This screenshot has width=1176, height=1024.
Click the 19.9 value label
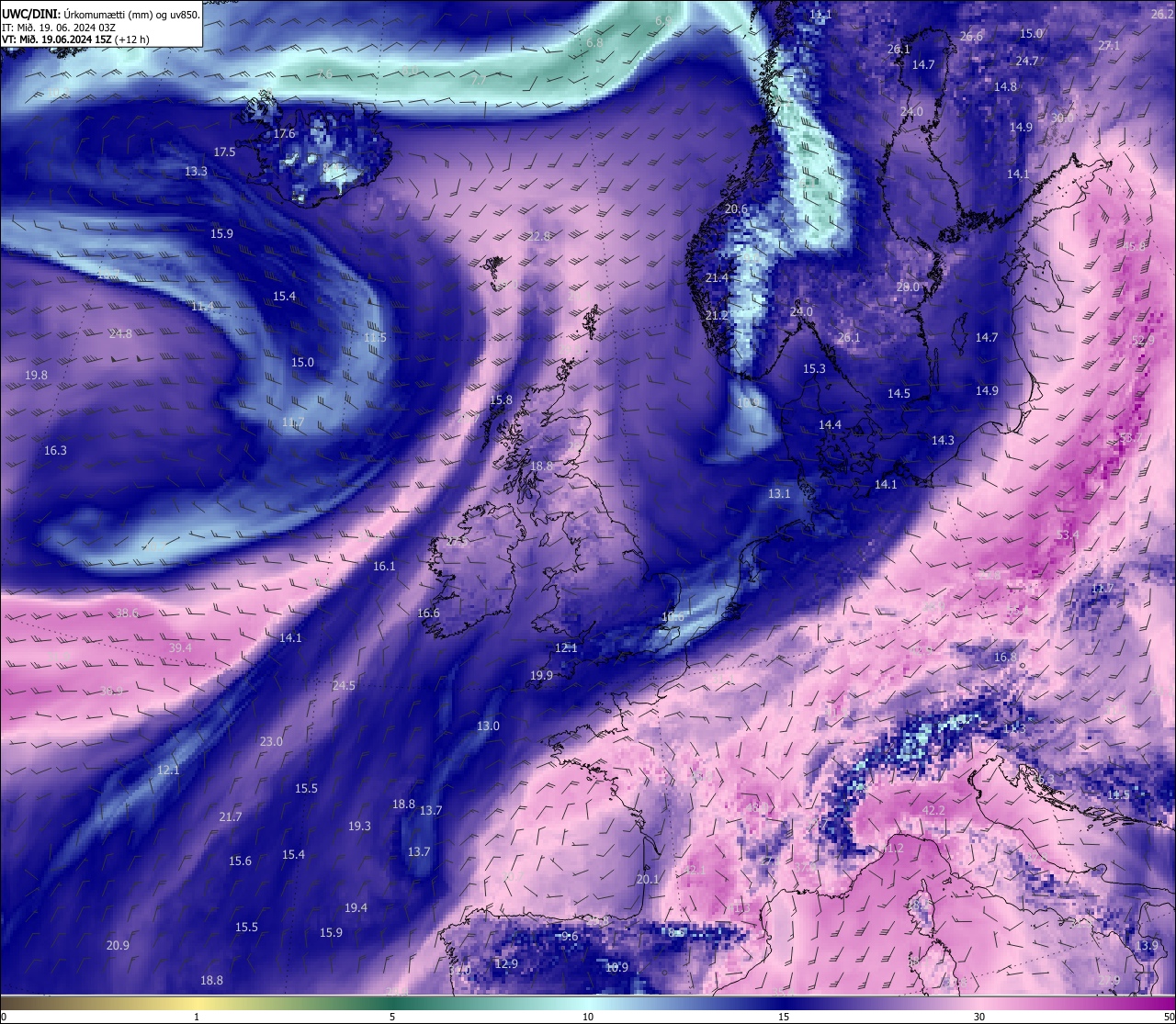pyautogui.click(x=542, y=676)
